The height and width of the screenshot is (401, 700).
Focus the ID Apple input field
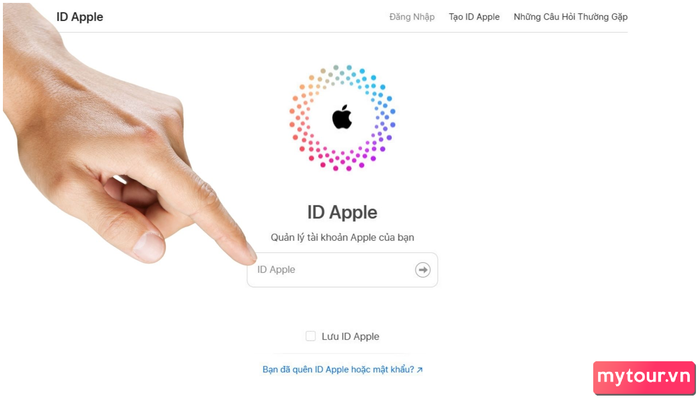click(342, 270)
